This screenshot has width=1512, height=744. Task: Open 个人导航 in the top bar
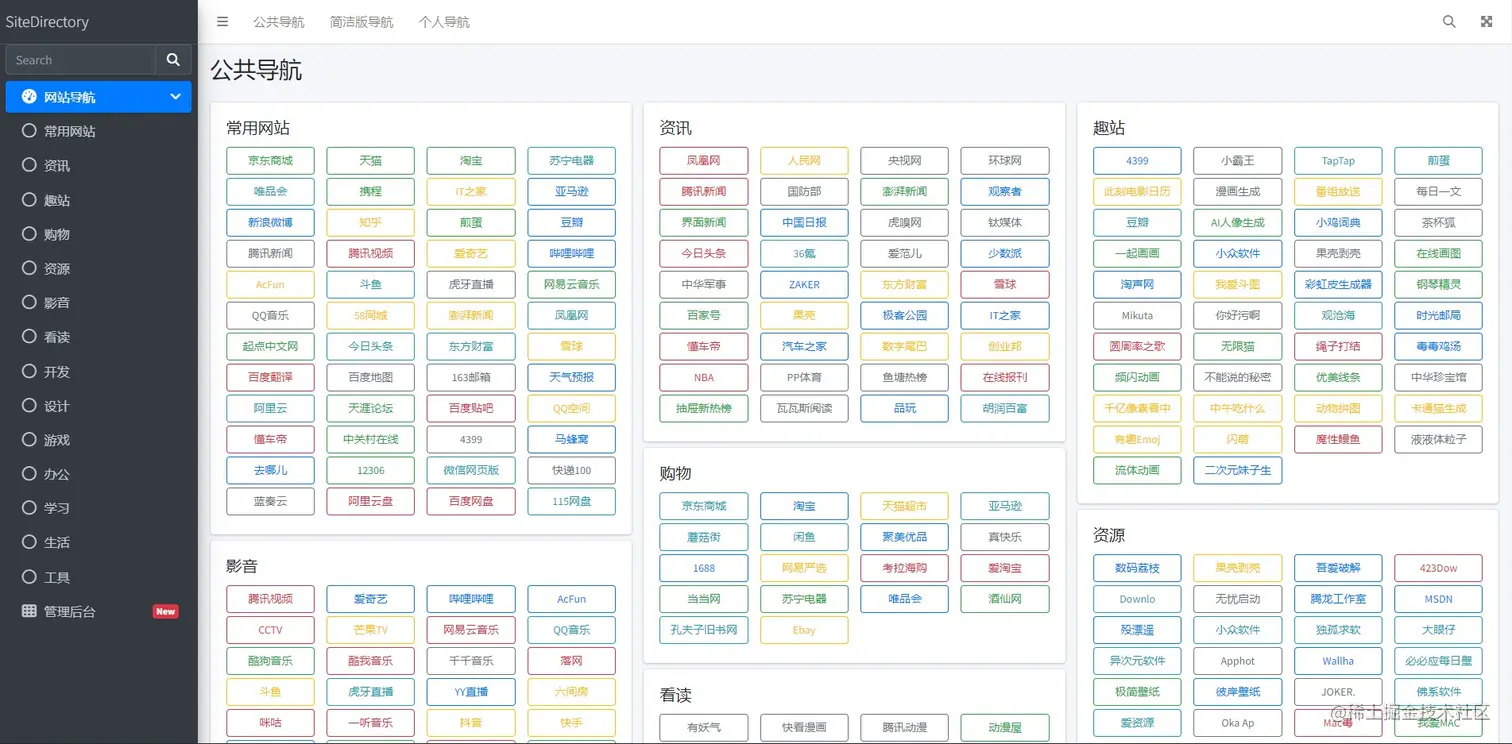[x=444, y=21]
